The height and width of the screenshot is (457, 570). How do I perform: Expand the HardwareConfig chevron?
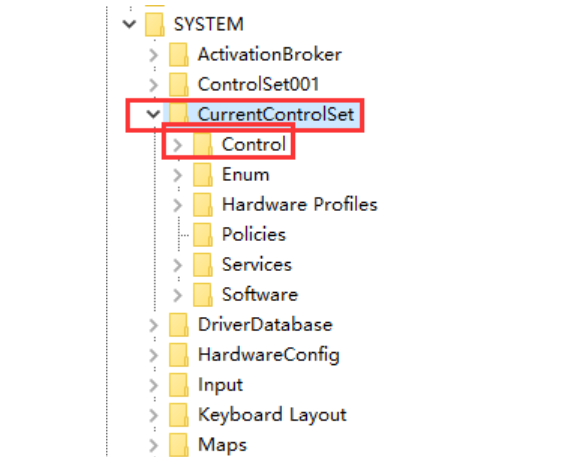click(153, 356)
